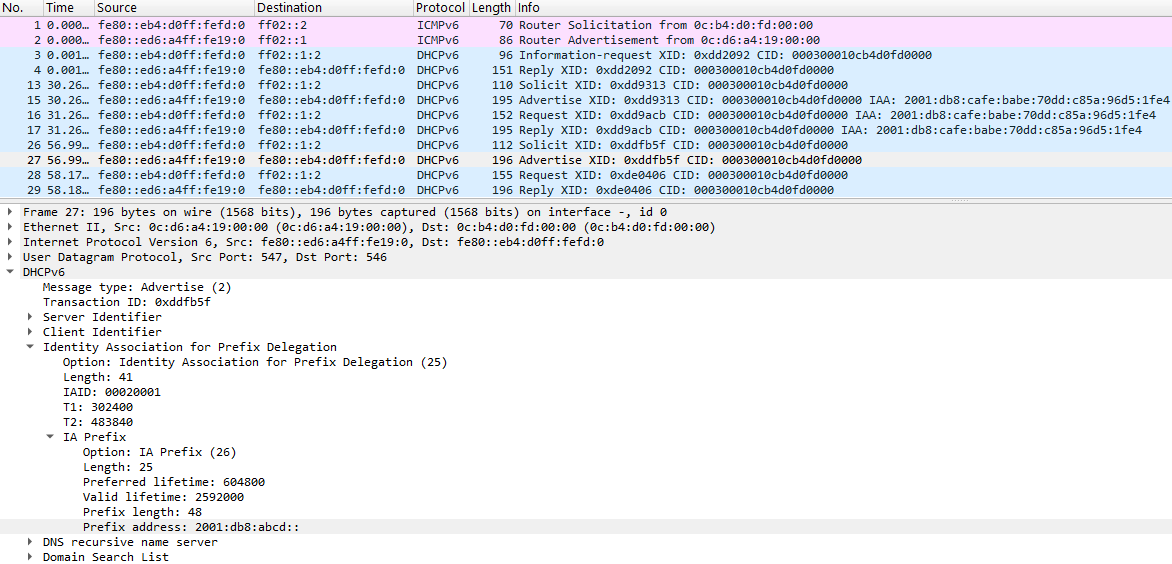
Task: Expand the Client Identifier node
Action: [x=30, y=332]
